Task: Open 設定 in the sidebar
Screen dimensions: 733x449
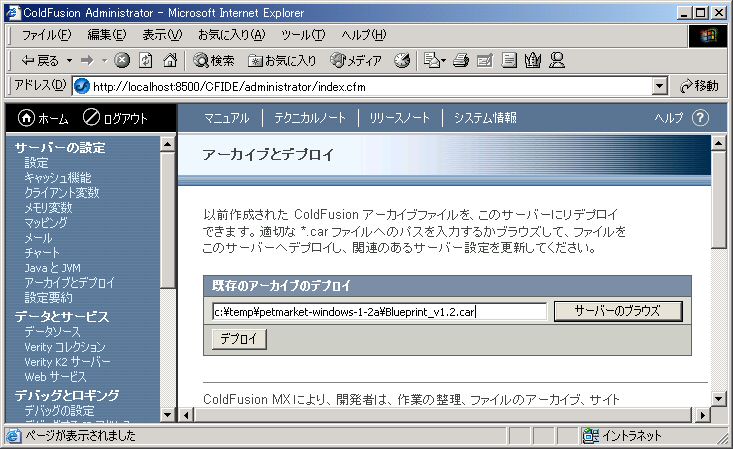Action: 36,163
